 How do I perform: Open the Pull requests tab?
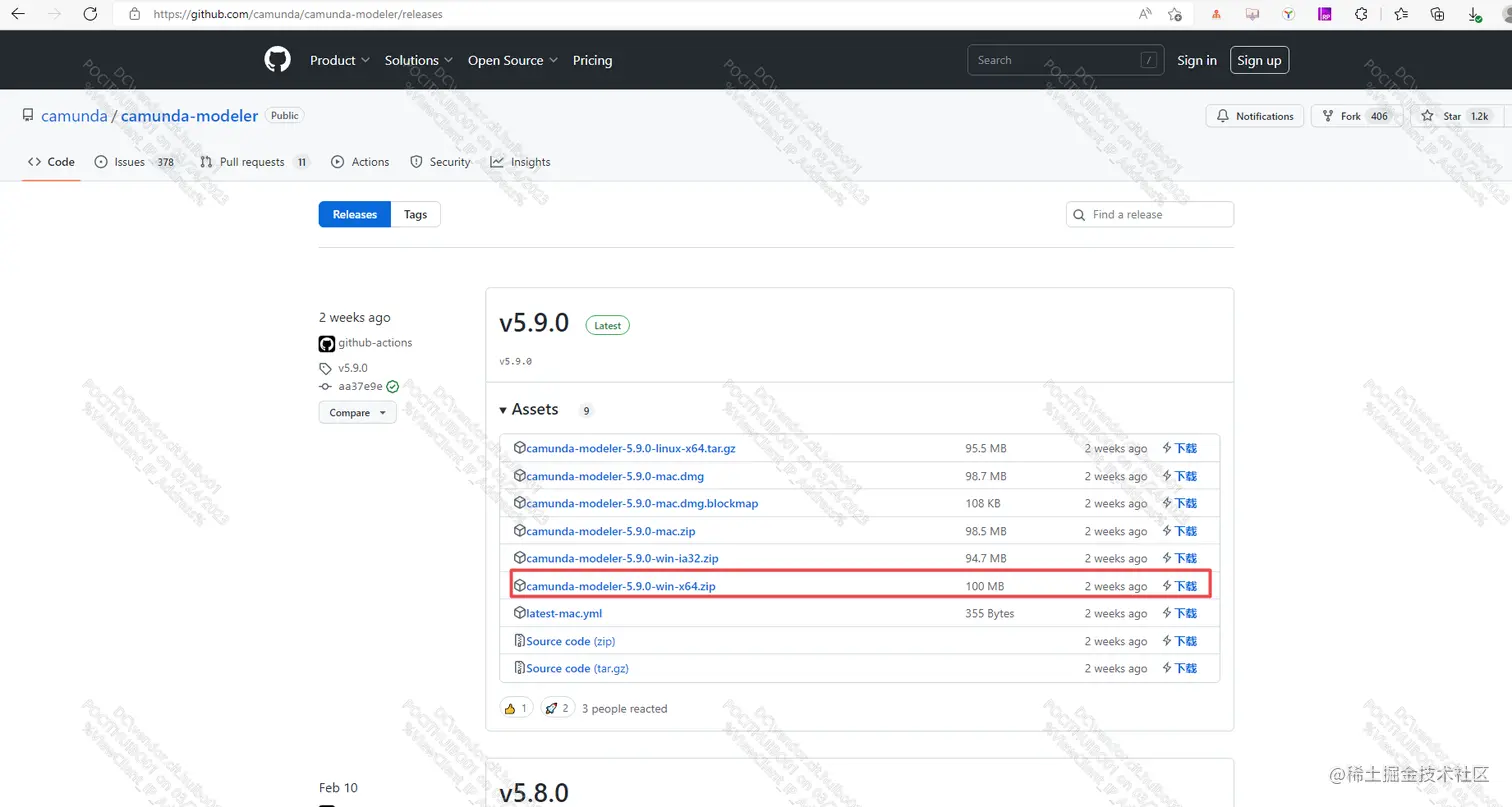pyautogui.click(x=254, y=162)
